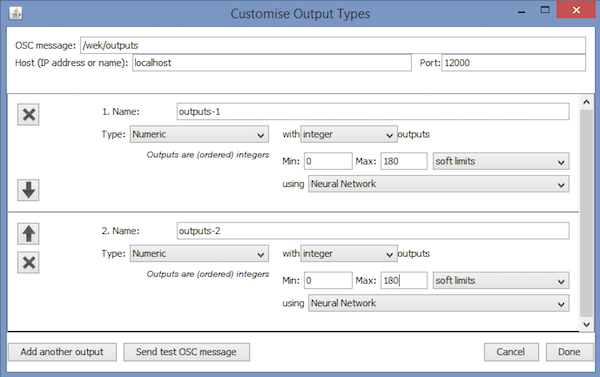Viewport: 600px width, 377px height.
Task: Remove outputs-2 using its X icon
Action: pyautogui.click(x=28, y=263)
